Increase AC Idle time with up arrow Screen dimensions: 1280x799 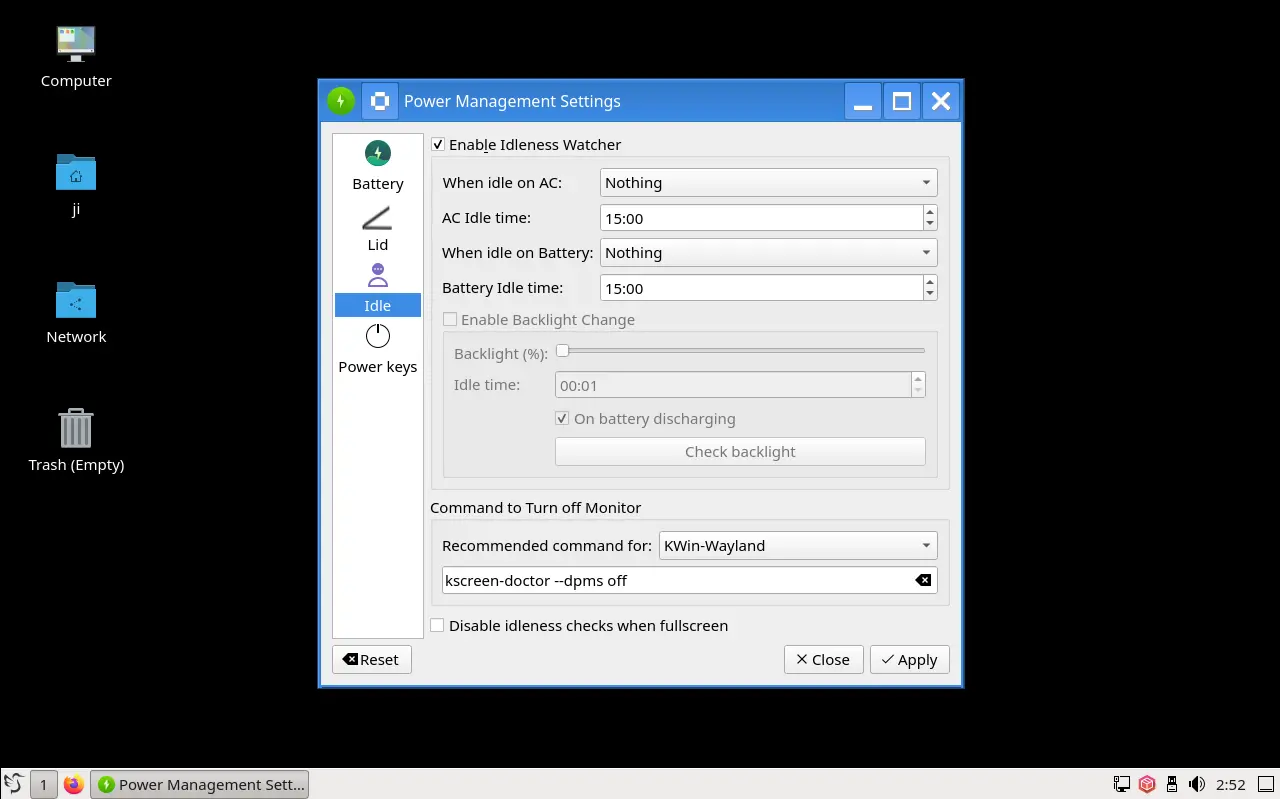pos(930,211)
